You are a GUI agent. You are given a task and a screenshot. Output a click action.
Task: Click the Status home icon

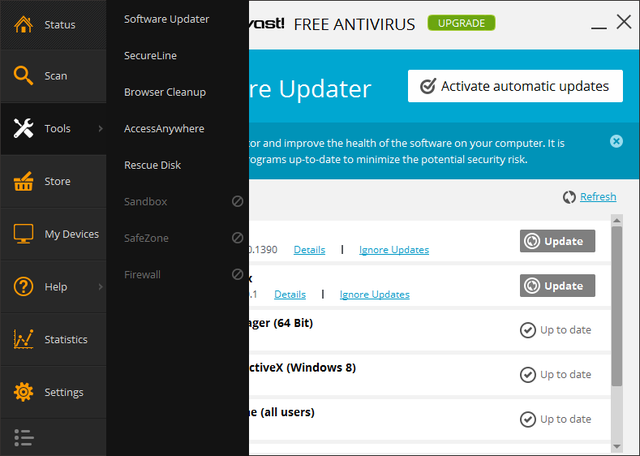pyautogui.click(x=23, y=24)
